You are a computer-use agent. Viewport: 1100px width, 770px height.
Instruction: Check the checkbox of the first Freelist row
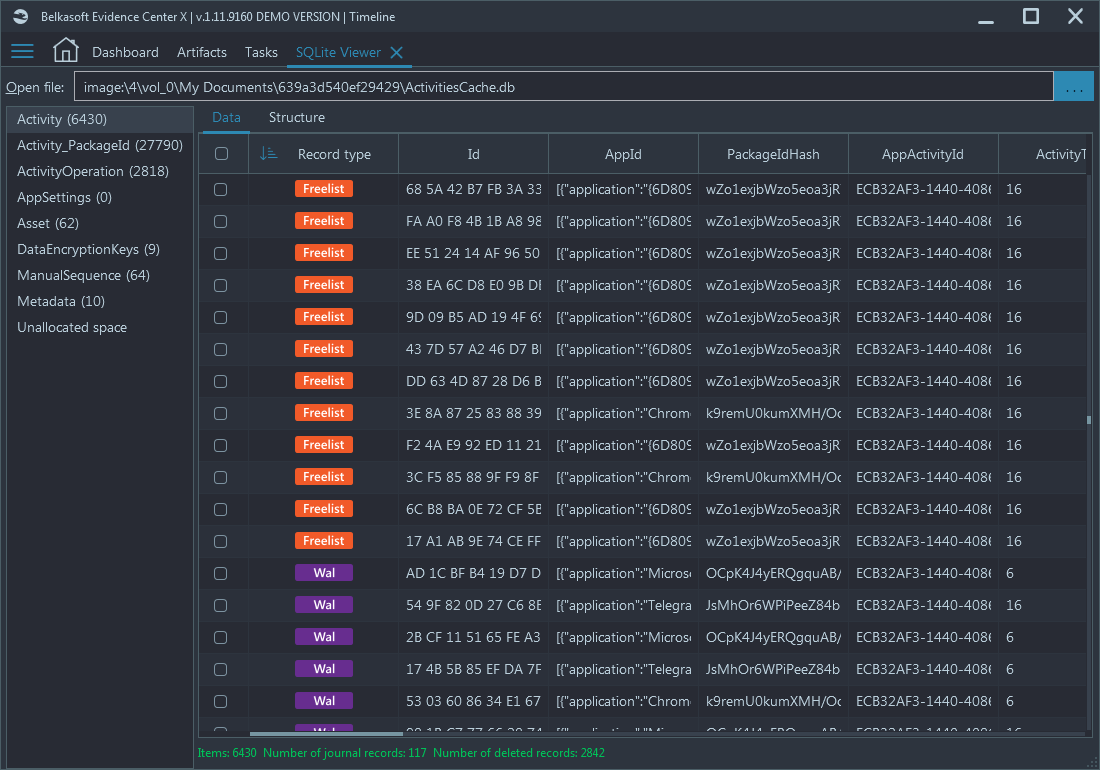(220, 188)
